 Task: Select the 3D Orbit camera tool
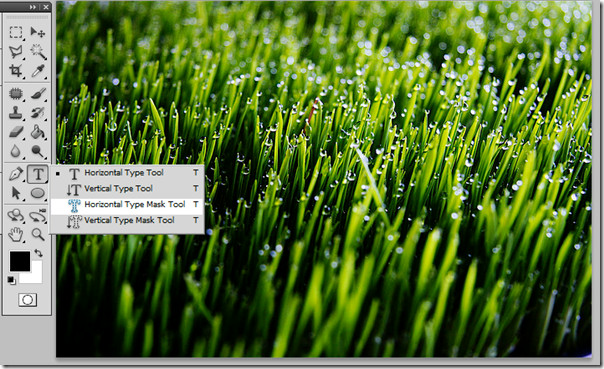[38, 215]
